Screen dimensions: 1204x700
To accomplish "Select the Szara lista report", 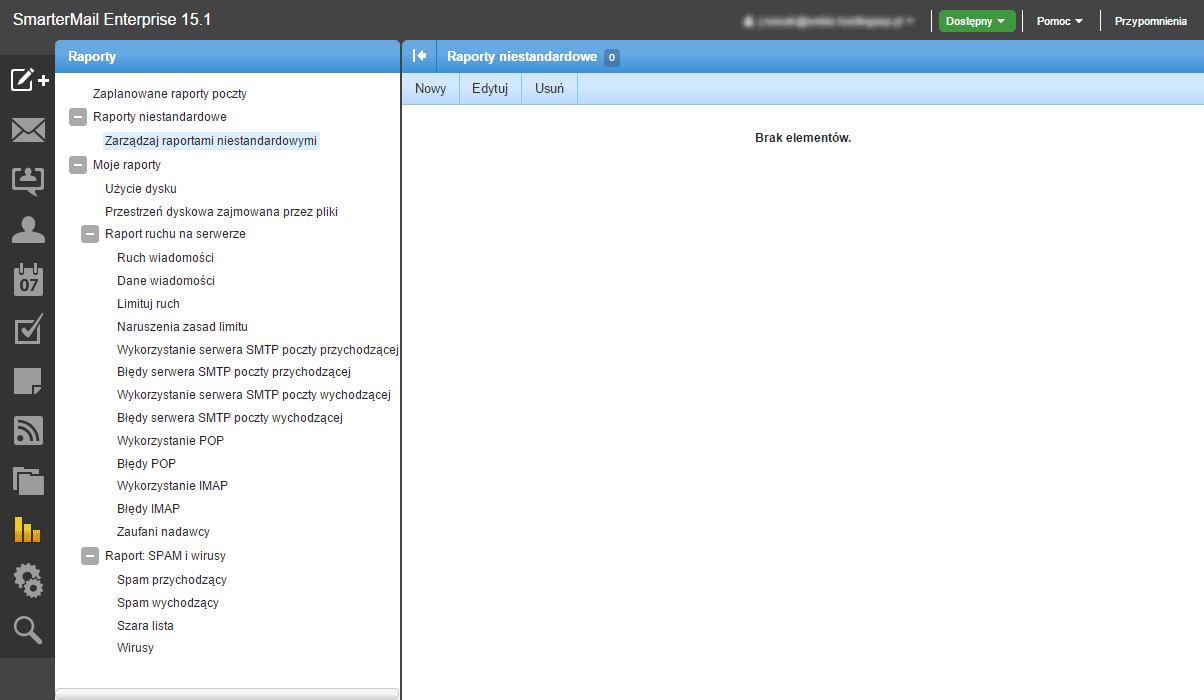I will [x=146, y=626].
